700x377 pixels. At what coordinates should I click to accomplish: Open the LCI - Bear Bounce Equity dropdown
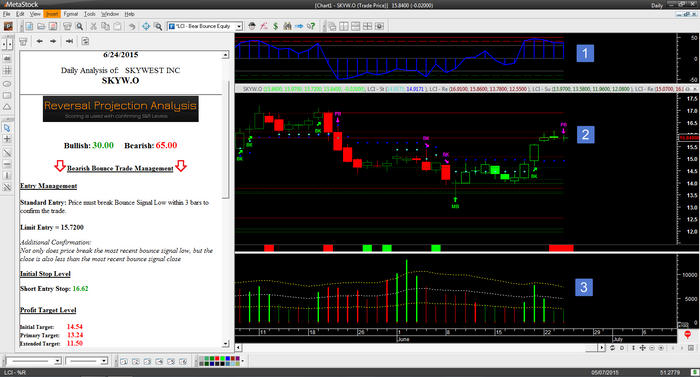coord(205,26)
